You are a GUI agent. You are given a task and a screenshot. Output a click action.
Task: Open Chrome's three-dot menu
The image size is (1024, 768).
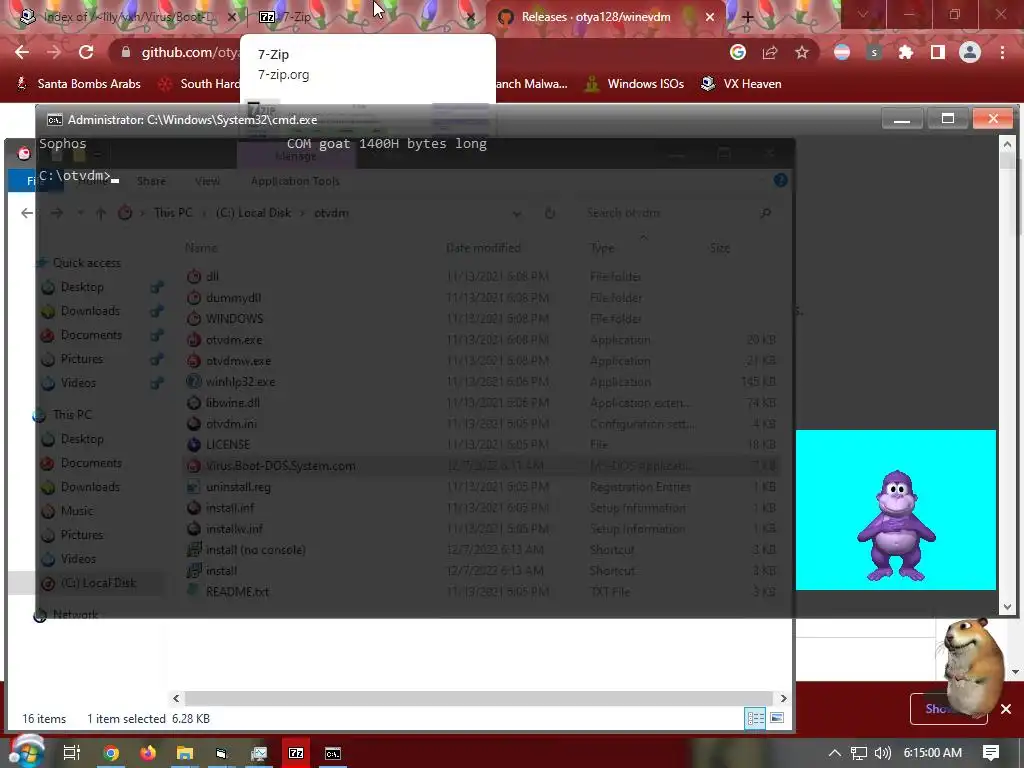coord(1002,52)
